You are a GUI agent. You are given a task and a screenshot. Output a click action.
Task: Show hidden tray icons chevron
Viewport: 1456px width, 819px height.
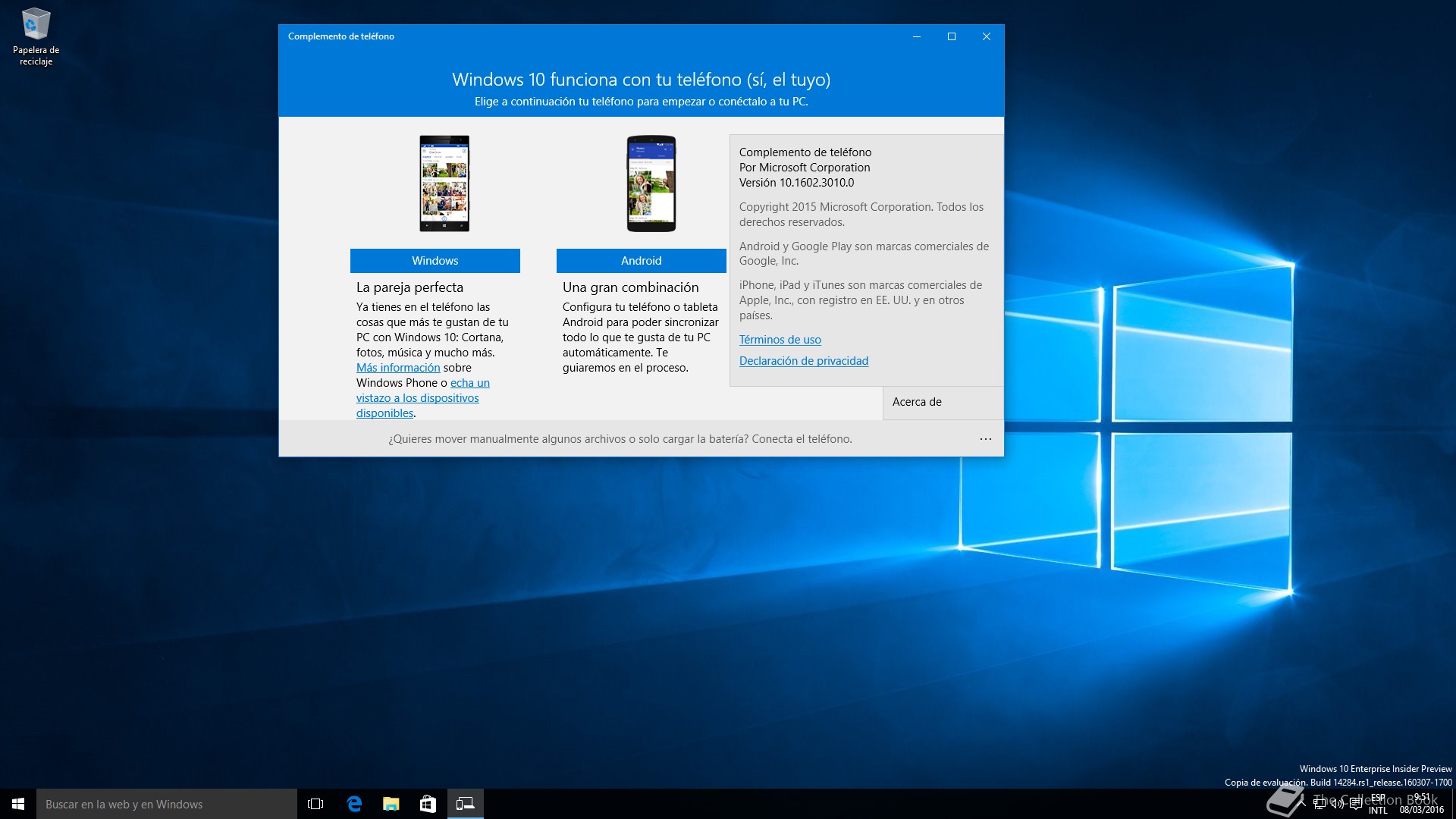tap(1302, 804)
